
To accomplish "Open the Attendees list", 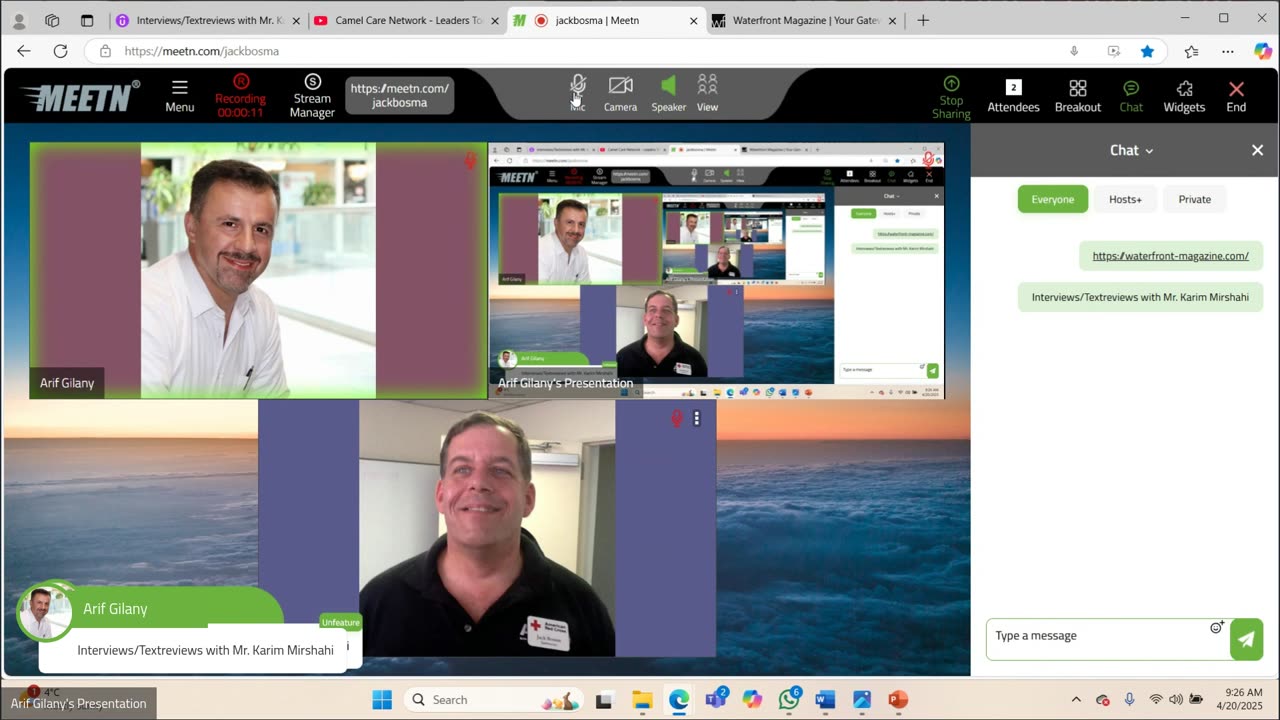I will (x=1013, y=96).
